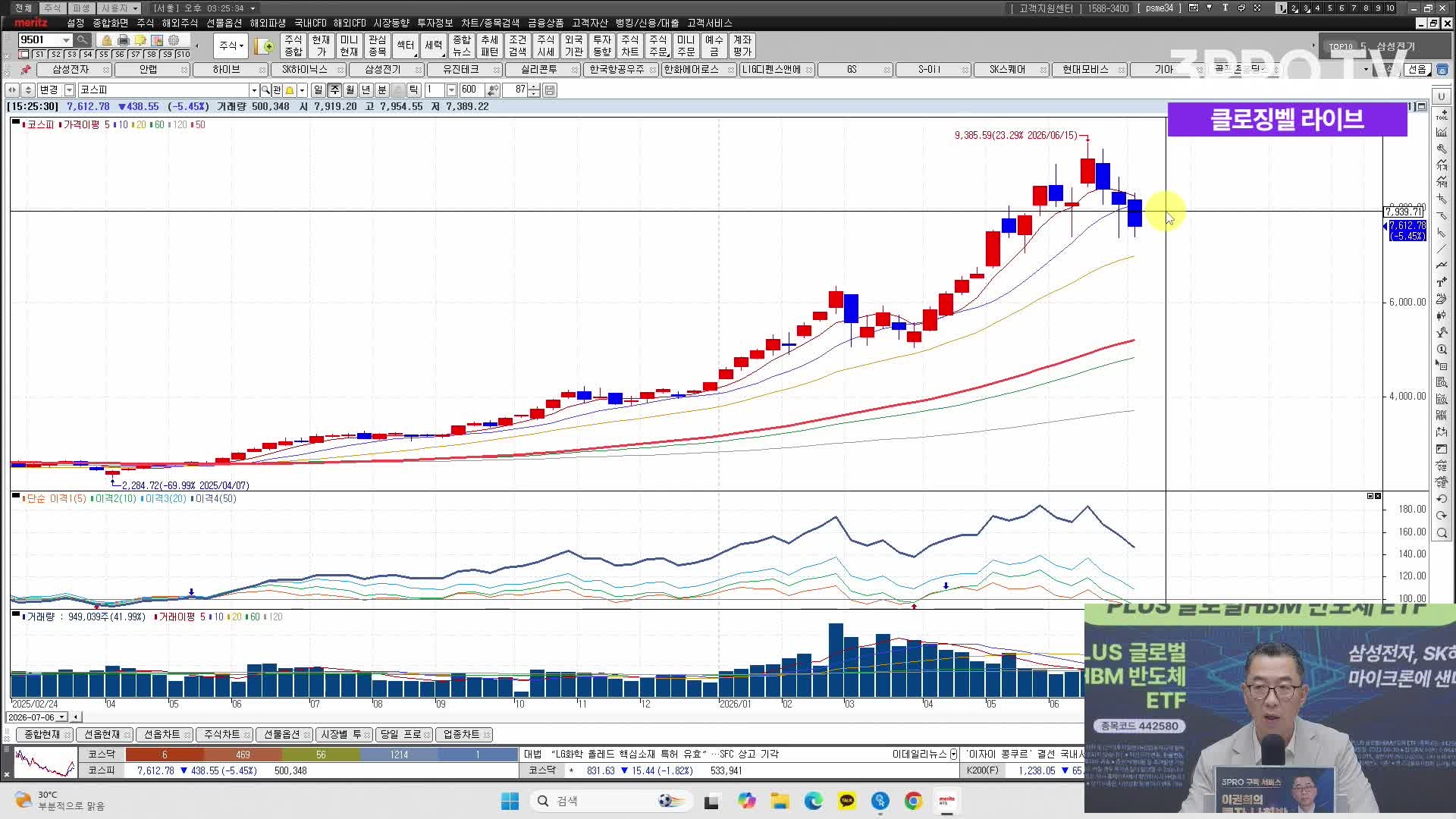Image resolution: width=1456 pixels, height=819 pixels.
Task: Select the 주 (weekly) period toggle
Action: click(x=334, y=90)
